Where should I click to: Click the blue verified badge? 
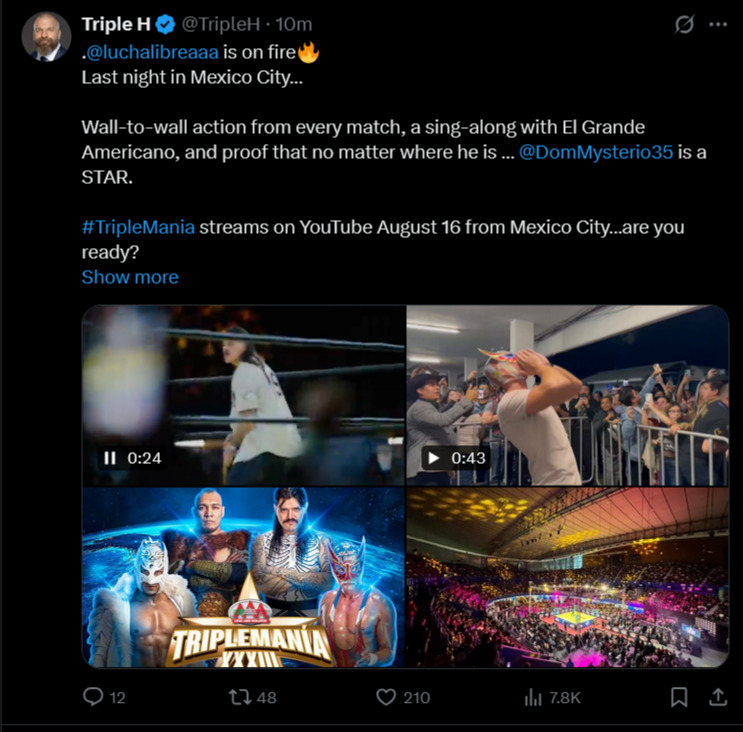(165, 24)
